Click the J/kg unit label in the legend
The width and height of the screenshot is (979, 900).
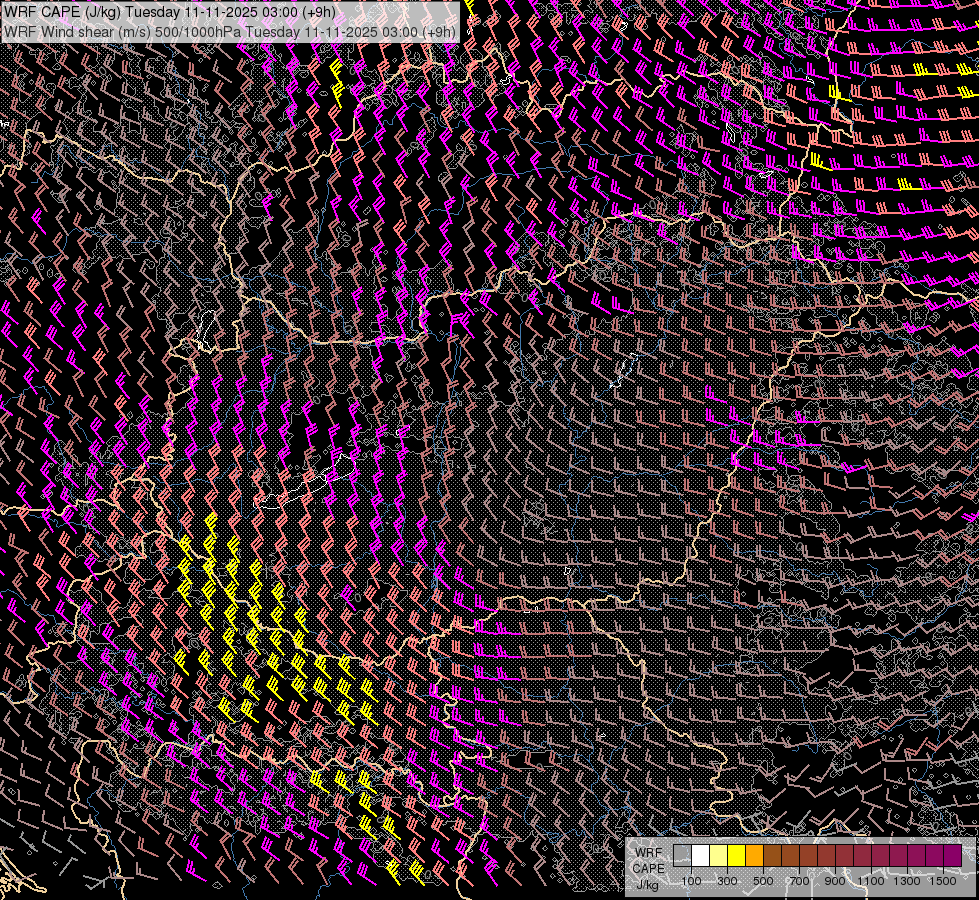click(647, 884)
